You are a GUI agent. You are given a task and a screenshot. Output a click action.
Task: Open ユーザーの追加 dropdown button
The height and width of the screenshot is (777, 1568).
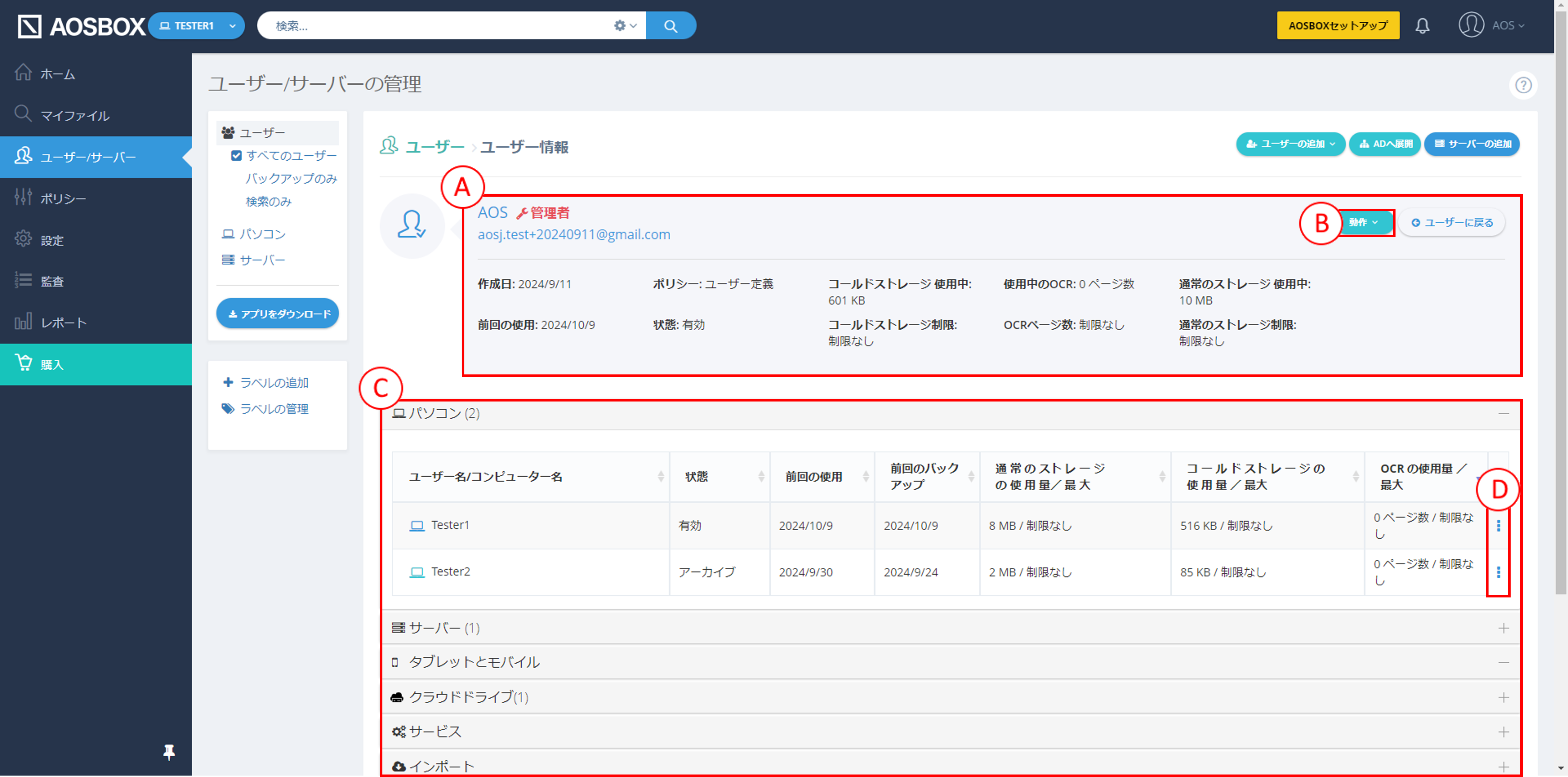1290,144
